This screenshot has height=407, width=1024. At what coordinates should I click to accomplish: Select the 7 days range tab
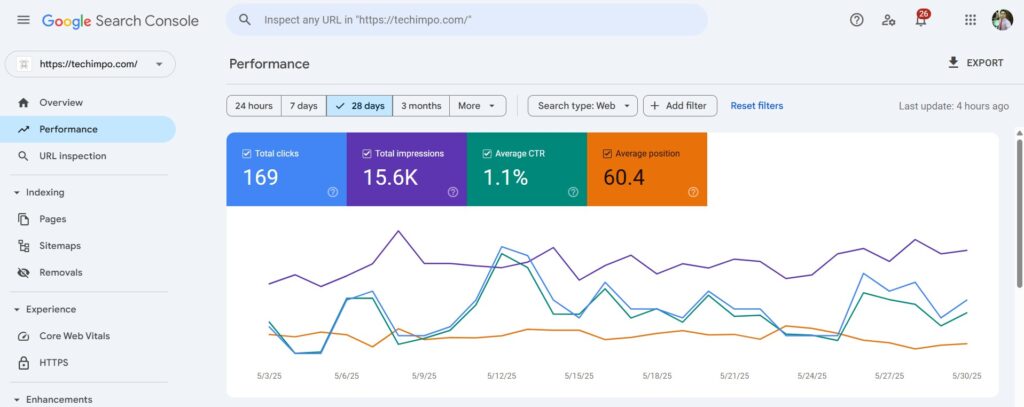pyautogui.click(x=304, y=106)
